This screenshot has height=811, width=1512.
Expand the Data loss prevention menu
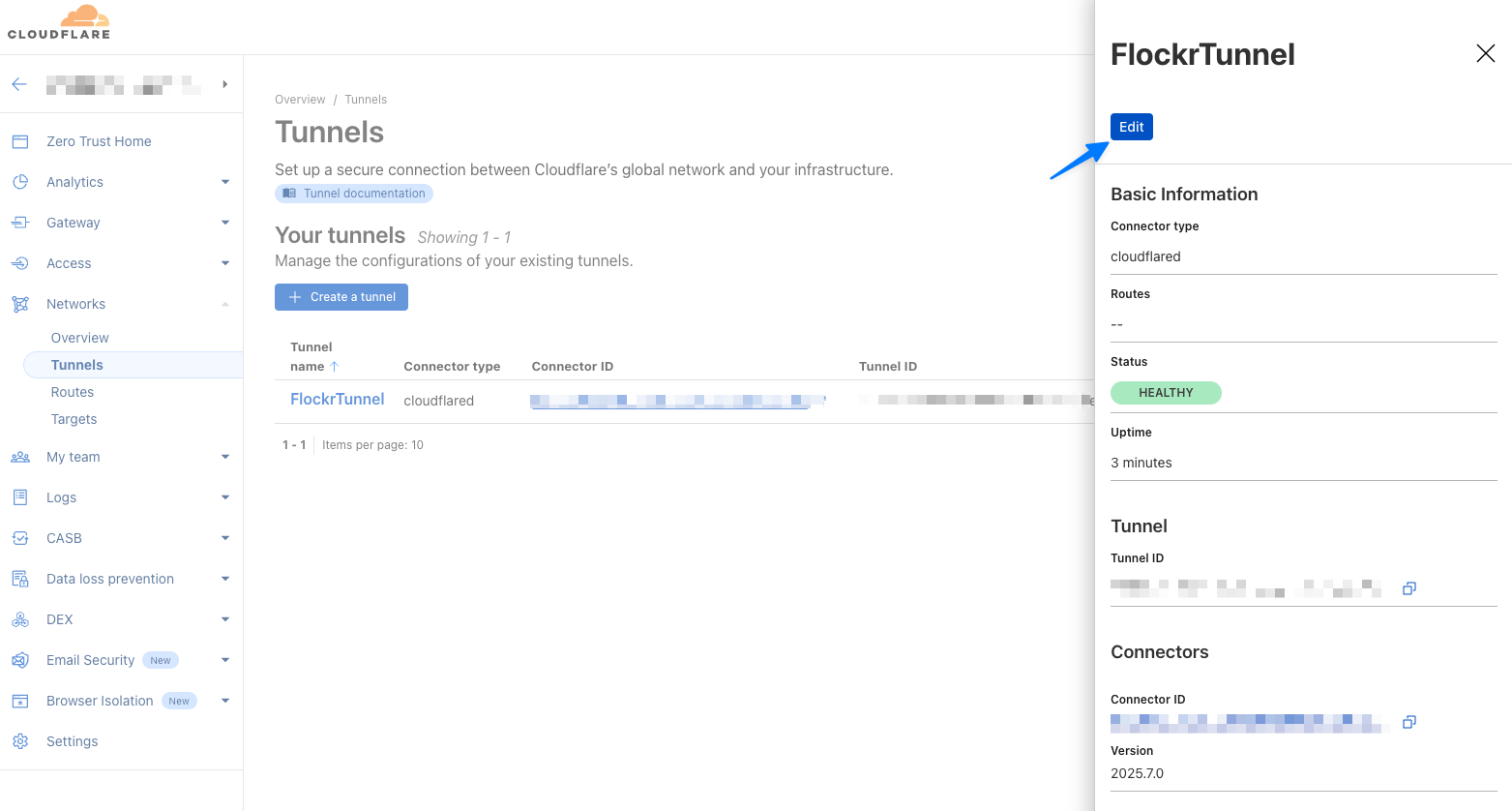click(x=225, y=579)
